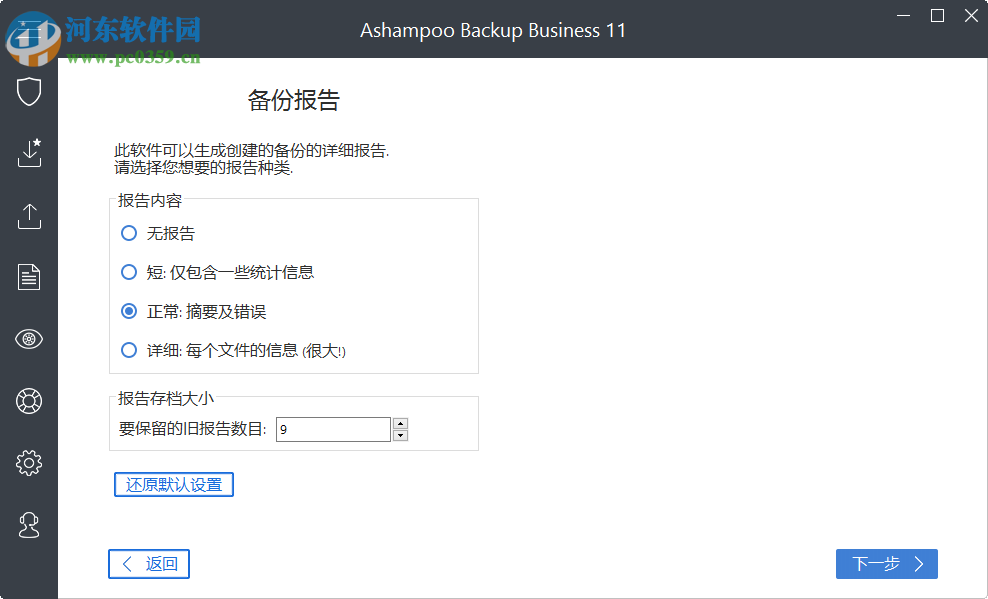Open the user account icon in sidebar

[29, 525]
